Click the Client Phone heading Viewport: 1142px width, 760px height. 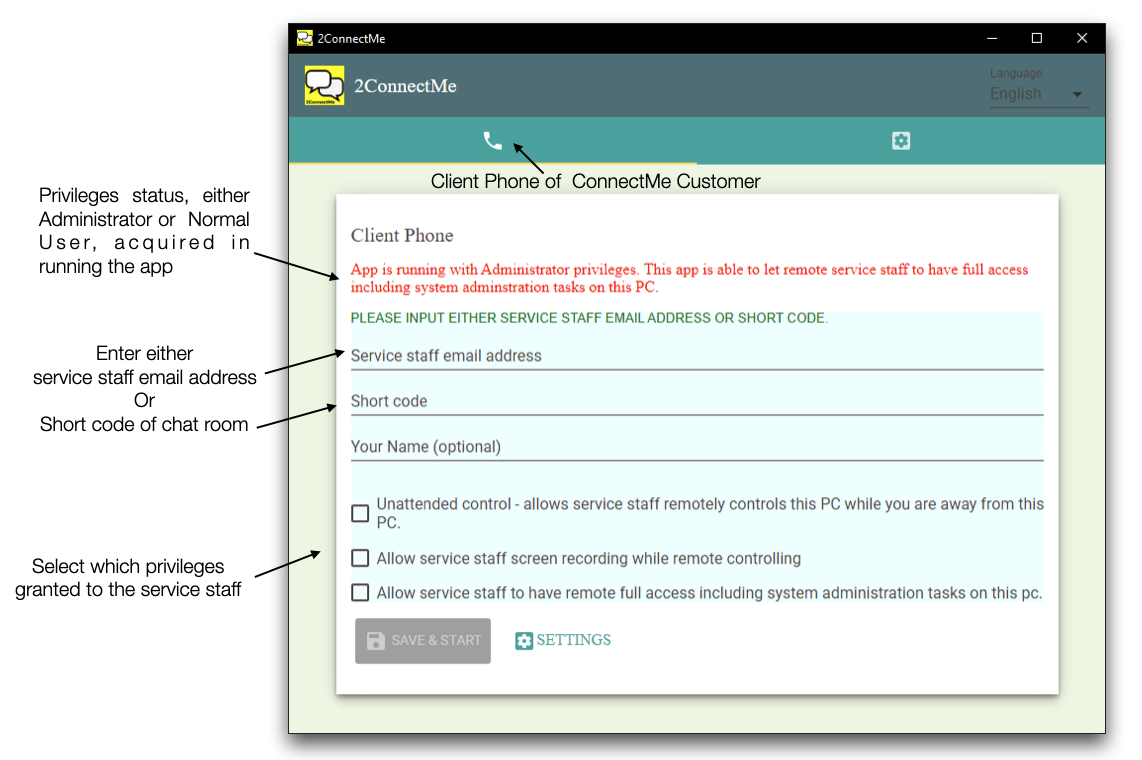tap(402, 235)
